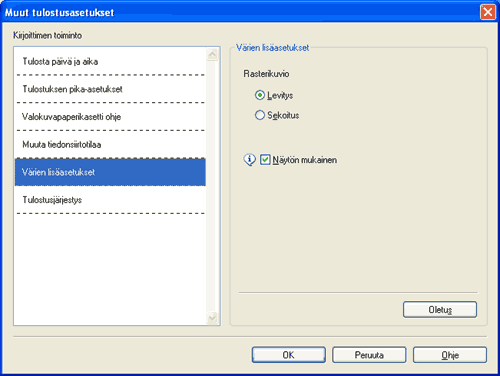Click the scrollbar track in function list
Screen dimensions: 500x376
pos(213,186)
